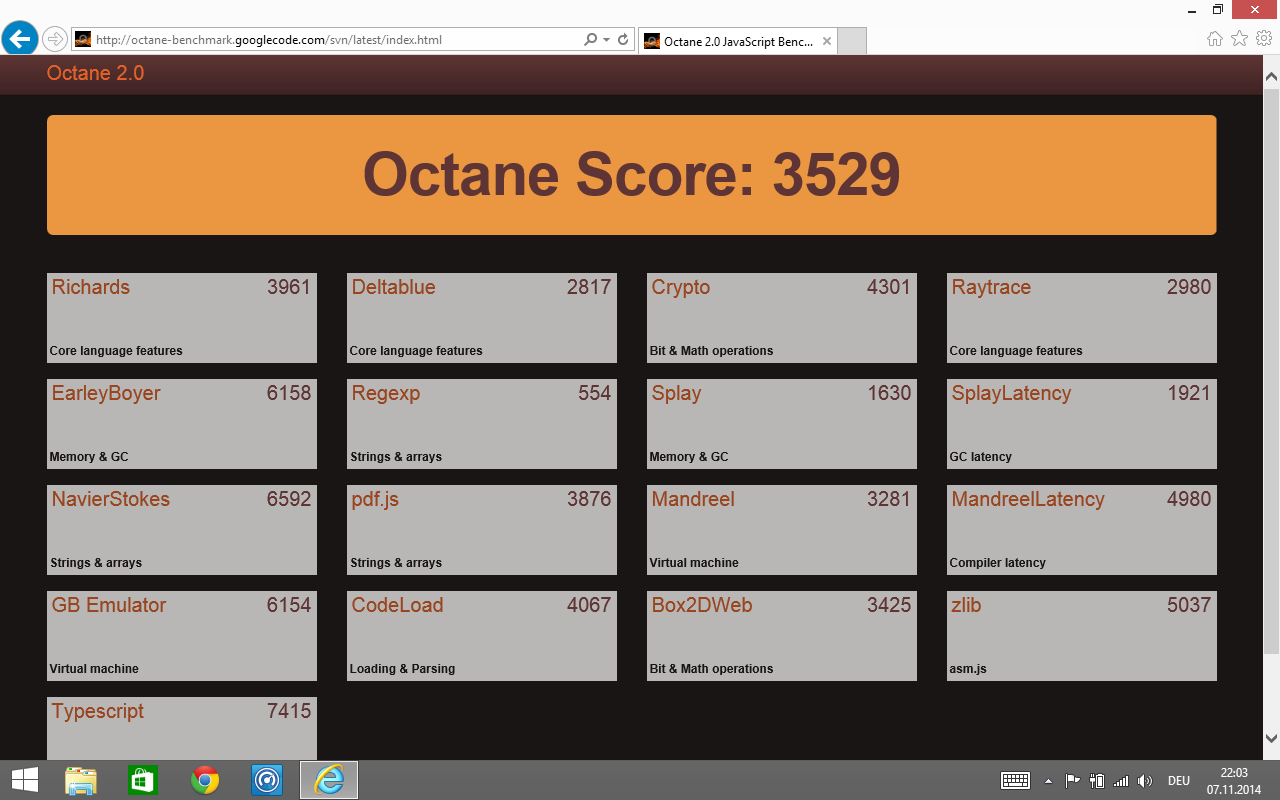Open the blue circular app in taskbar
The image size is (1280, 800).
click(x=267, y=780)
